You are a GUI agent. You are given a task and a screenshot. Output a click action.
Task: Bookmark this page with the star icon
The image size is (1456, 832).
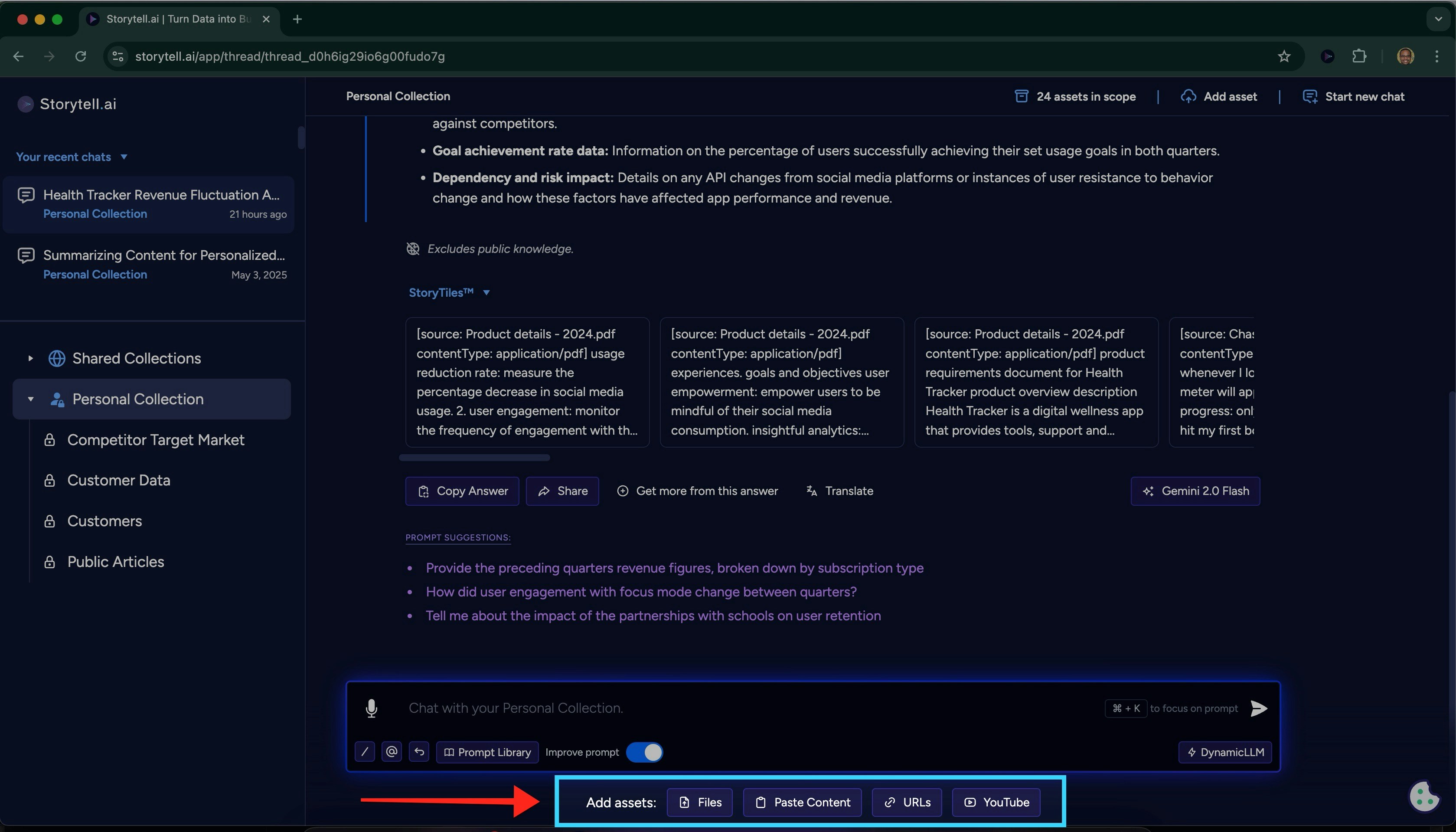[1284, 56]
